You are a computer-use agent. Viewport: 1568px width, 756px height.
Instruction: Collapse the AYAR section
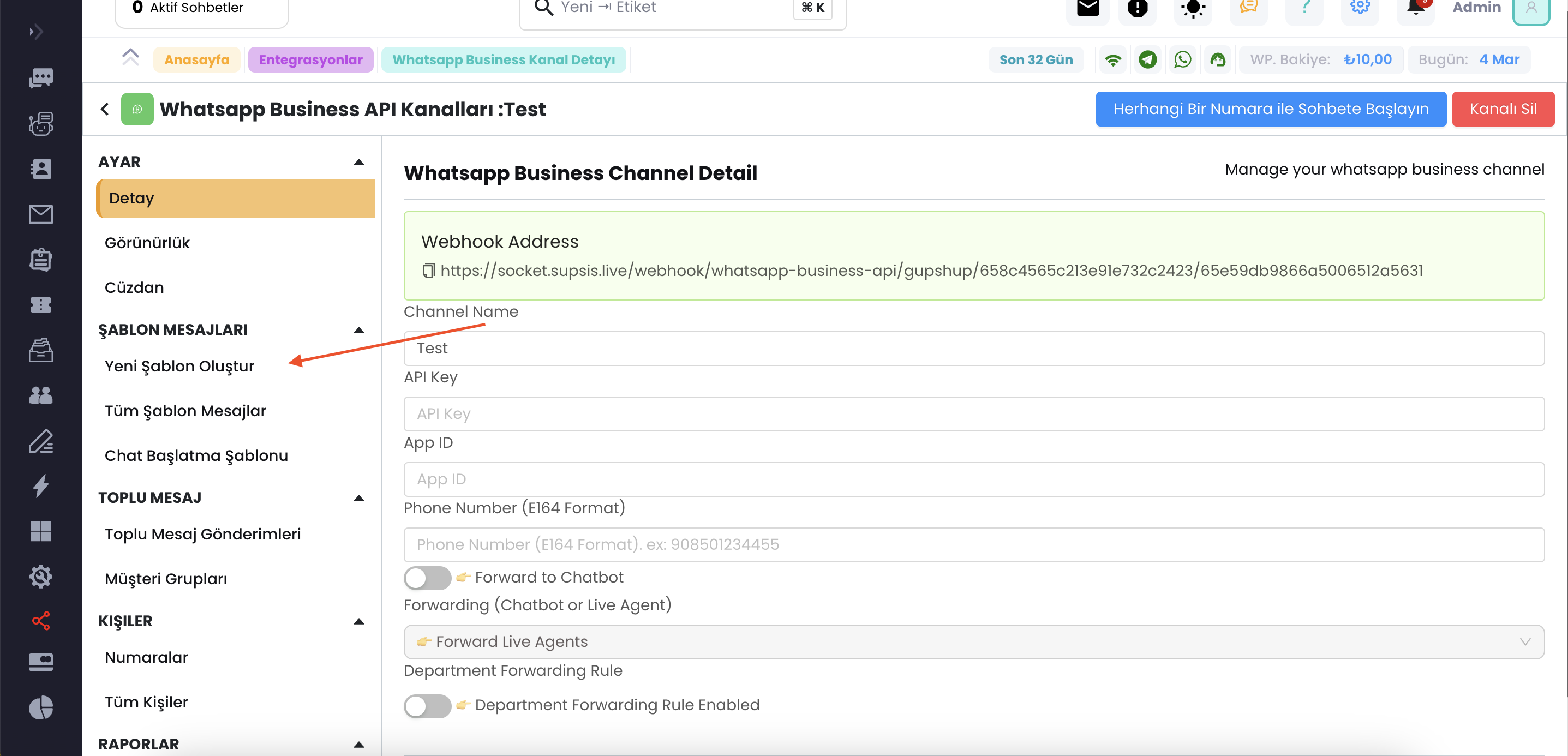coord(358,162)
